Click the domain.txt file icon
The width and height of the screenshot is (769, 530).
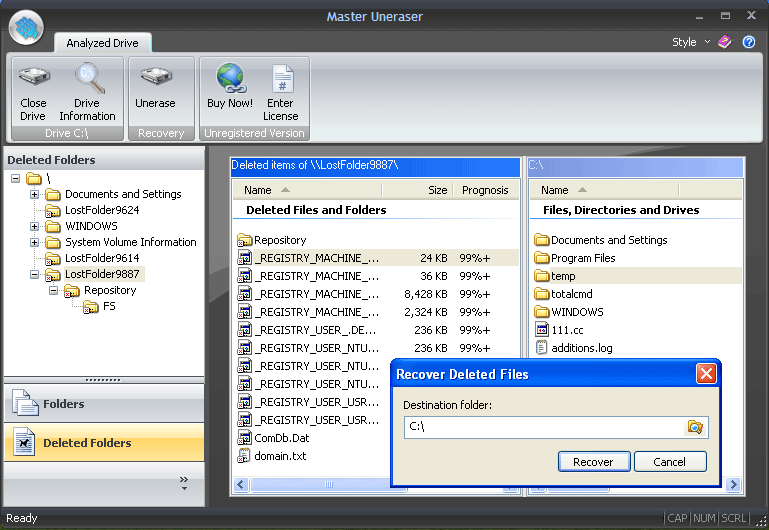point(244,456)
